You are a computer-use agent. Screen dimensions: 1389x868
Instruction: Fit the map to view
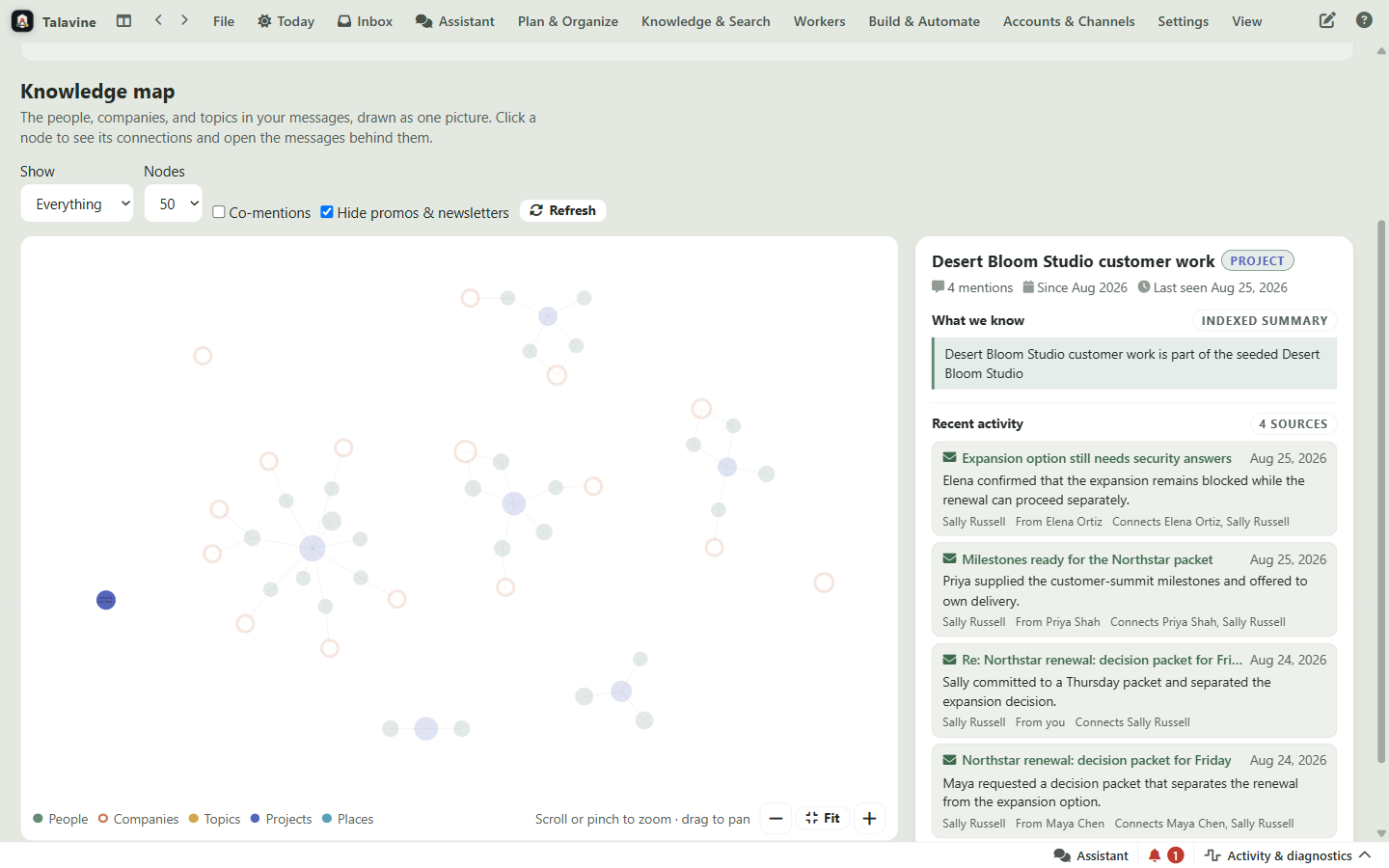tap(823, 819)
